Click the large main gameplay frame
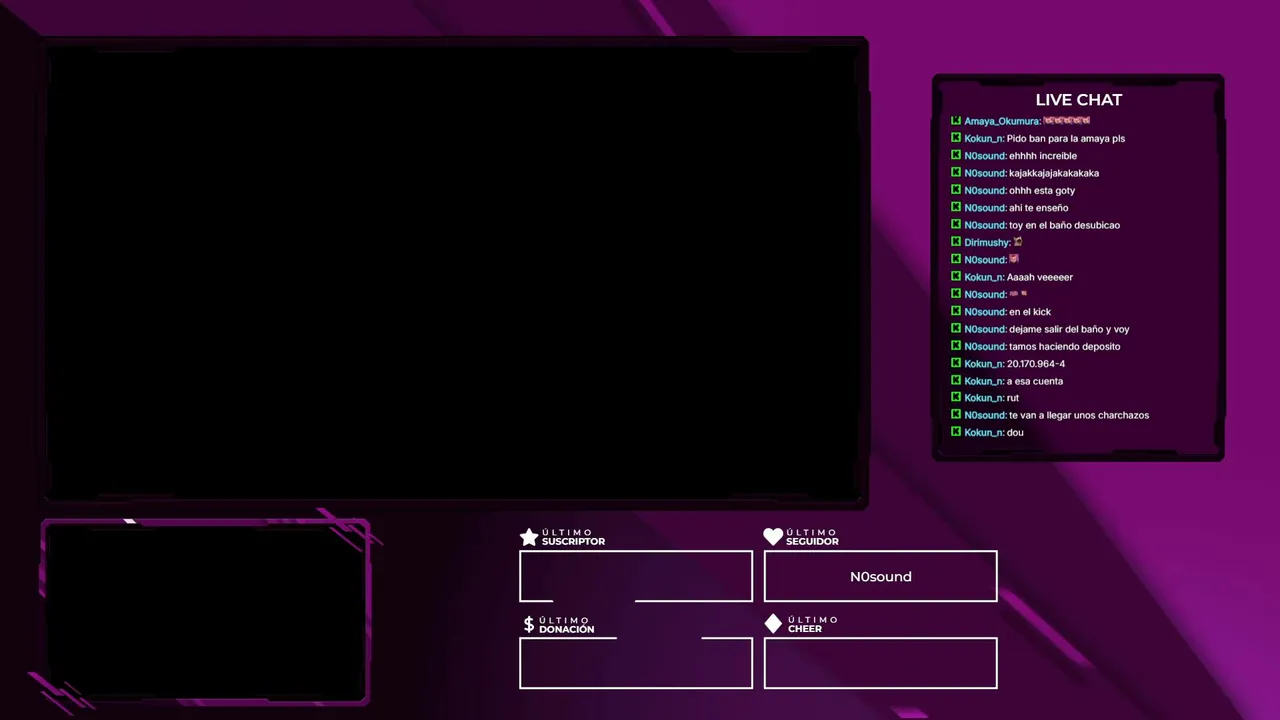The height and width of the screenshot is (720, 1280). (455, 272)
